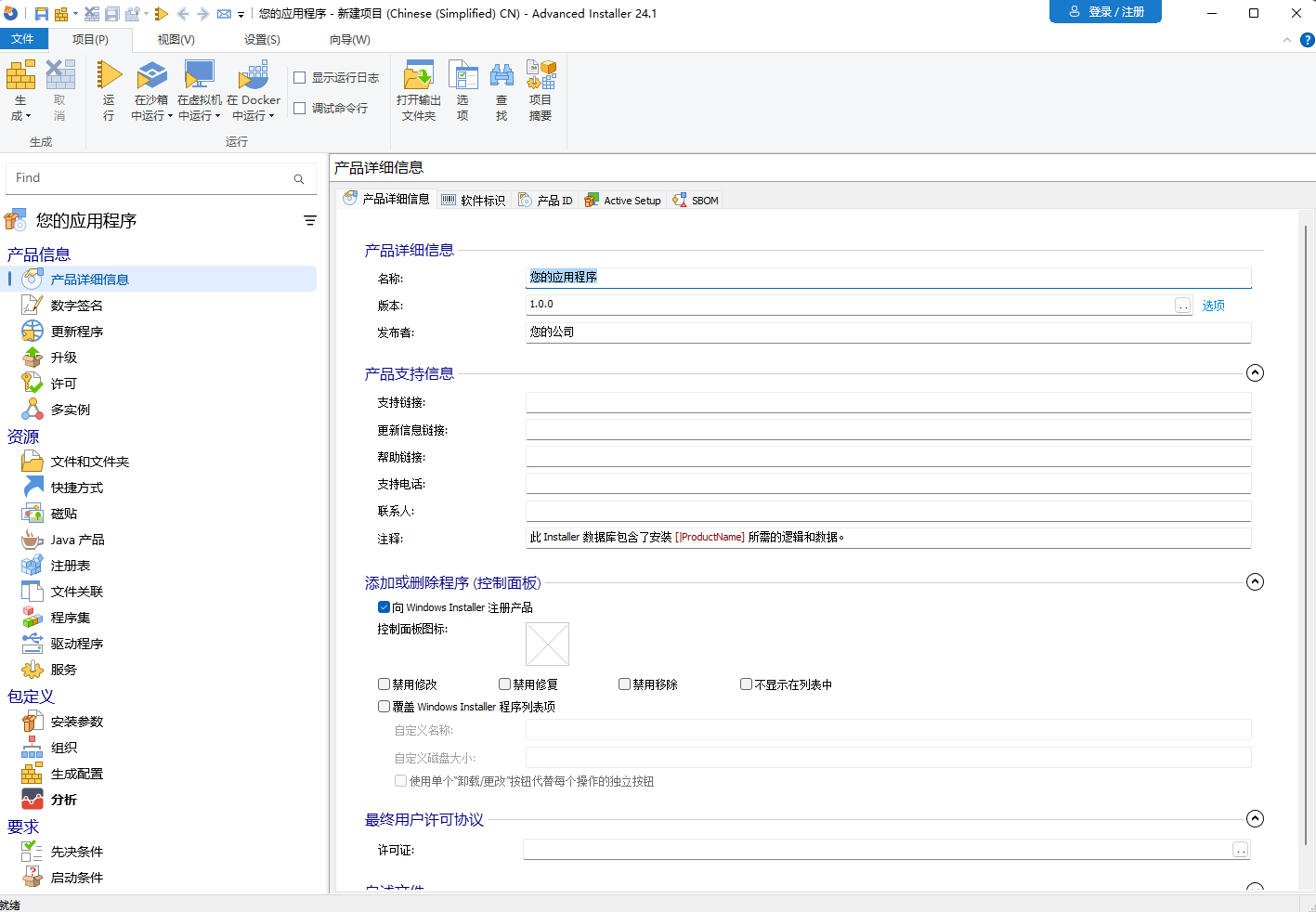Image resolution: width=1316 pixels, height=912 pixels.
Task: Collapse 添加或删除程序 (控制面板) section
Action: [x=1255, y=582]
